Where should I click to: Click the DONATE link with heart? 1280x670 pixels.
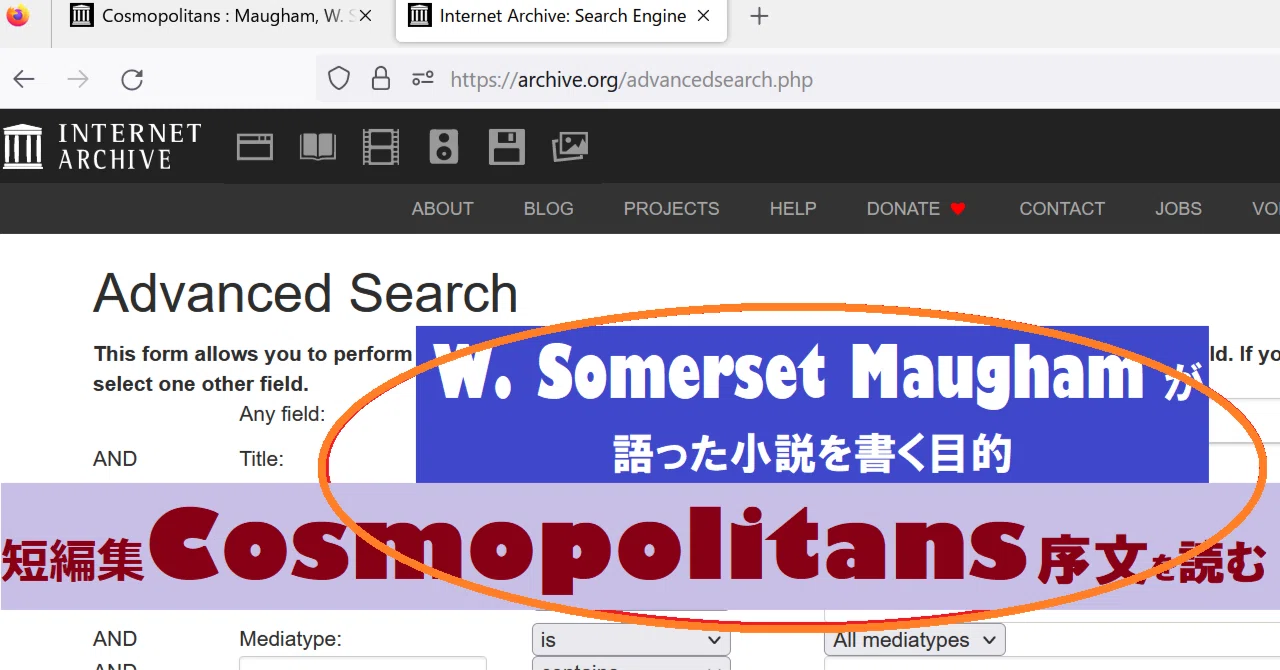pyautogui.click(x=916, y=209)
